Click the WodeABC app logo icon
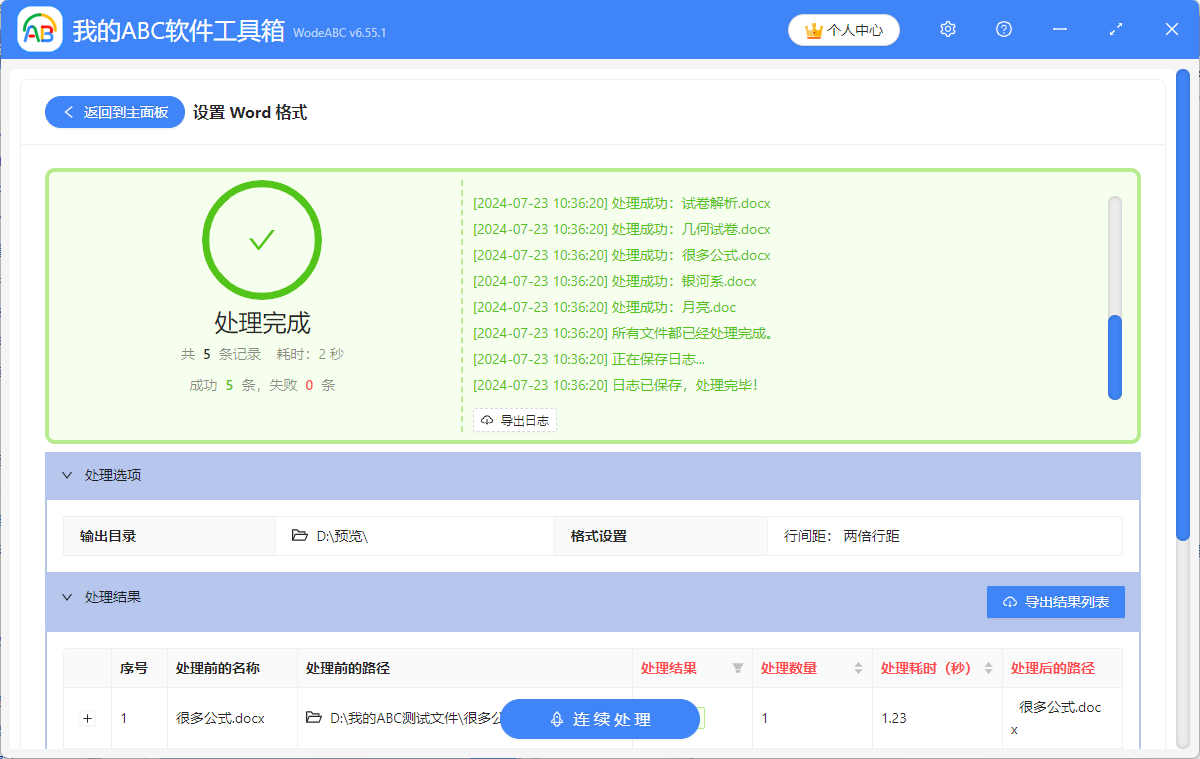The height and width of the screenshot is (759, 1200). [x=38, y=29]
